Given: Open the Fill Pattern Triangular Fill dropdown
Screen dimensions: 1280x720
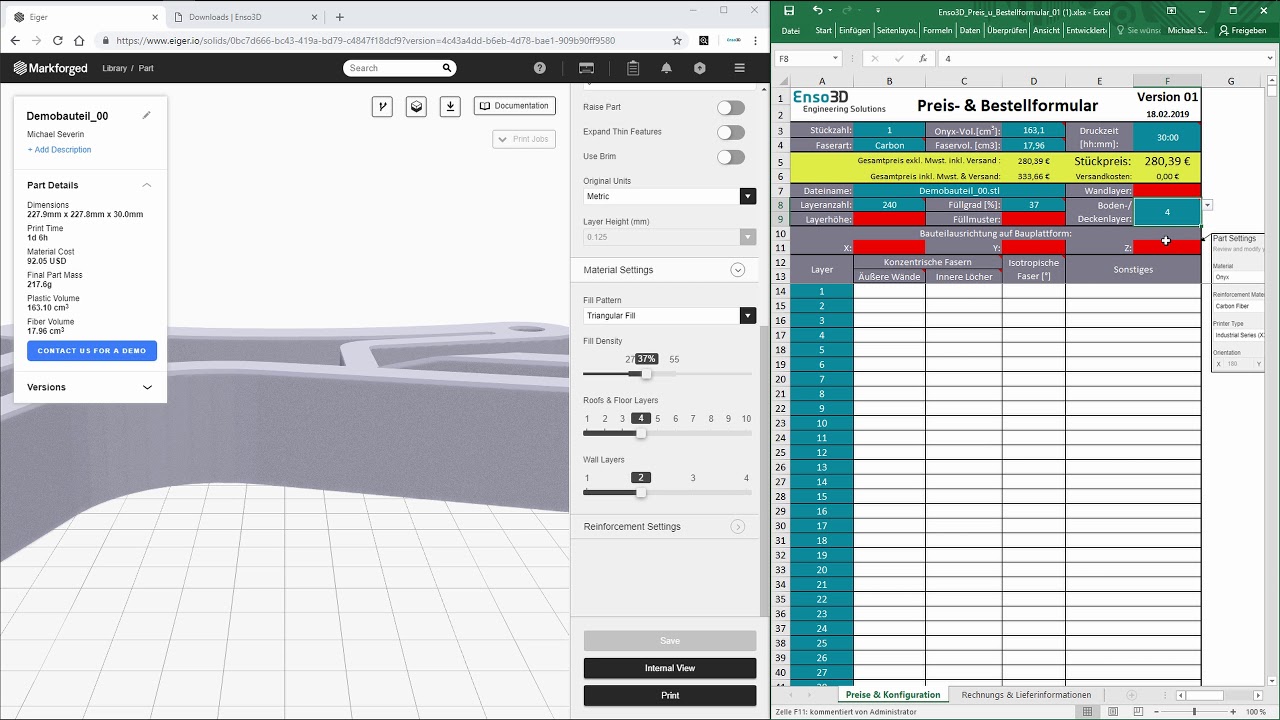Looking at the screenshot, I should click(669, 316).
